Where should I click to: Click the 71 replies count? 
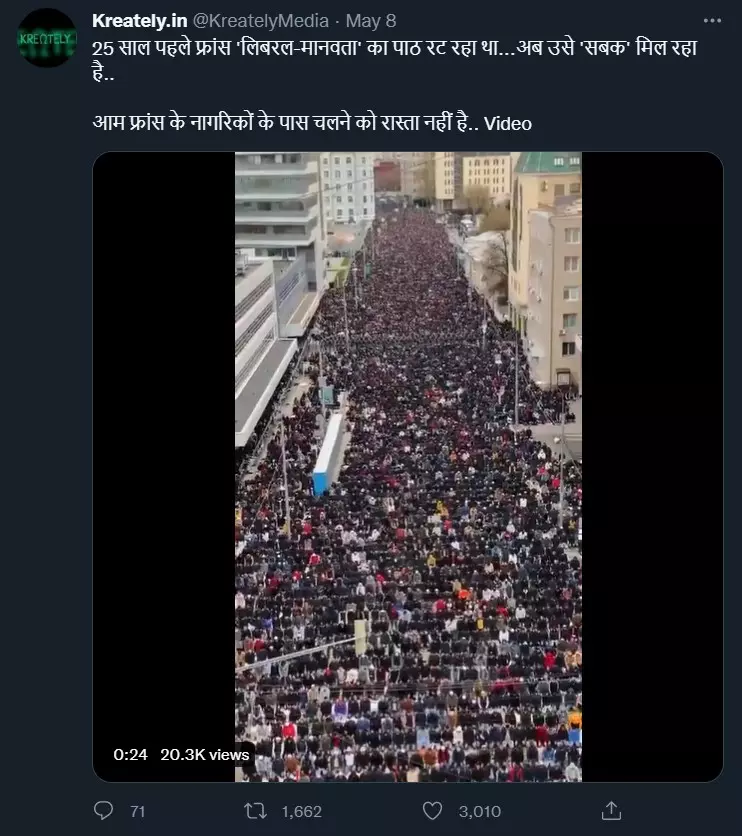pyautogui.click(x=138, y=811)
